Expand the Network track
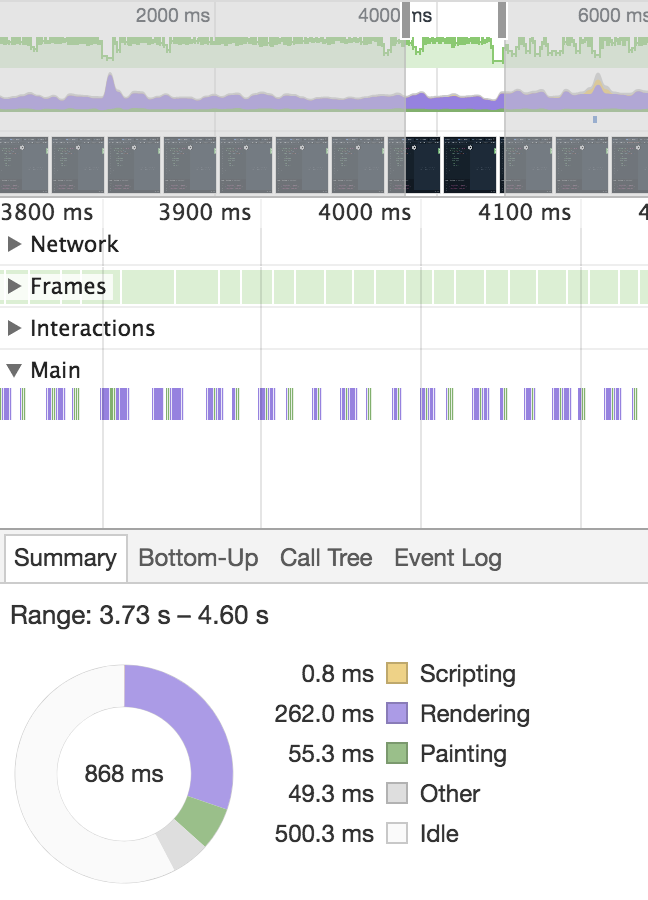The height and width of the screenshot is (900, 648). point(13,244)
